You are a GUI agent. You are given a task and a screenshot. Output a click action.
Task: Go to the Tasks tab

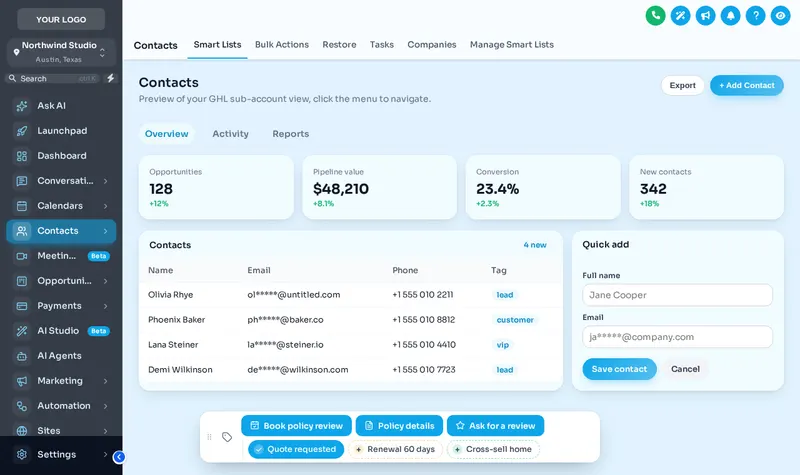(x=382, y=45)
